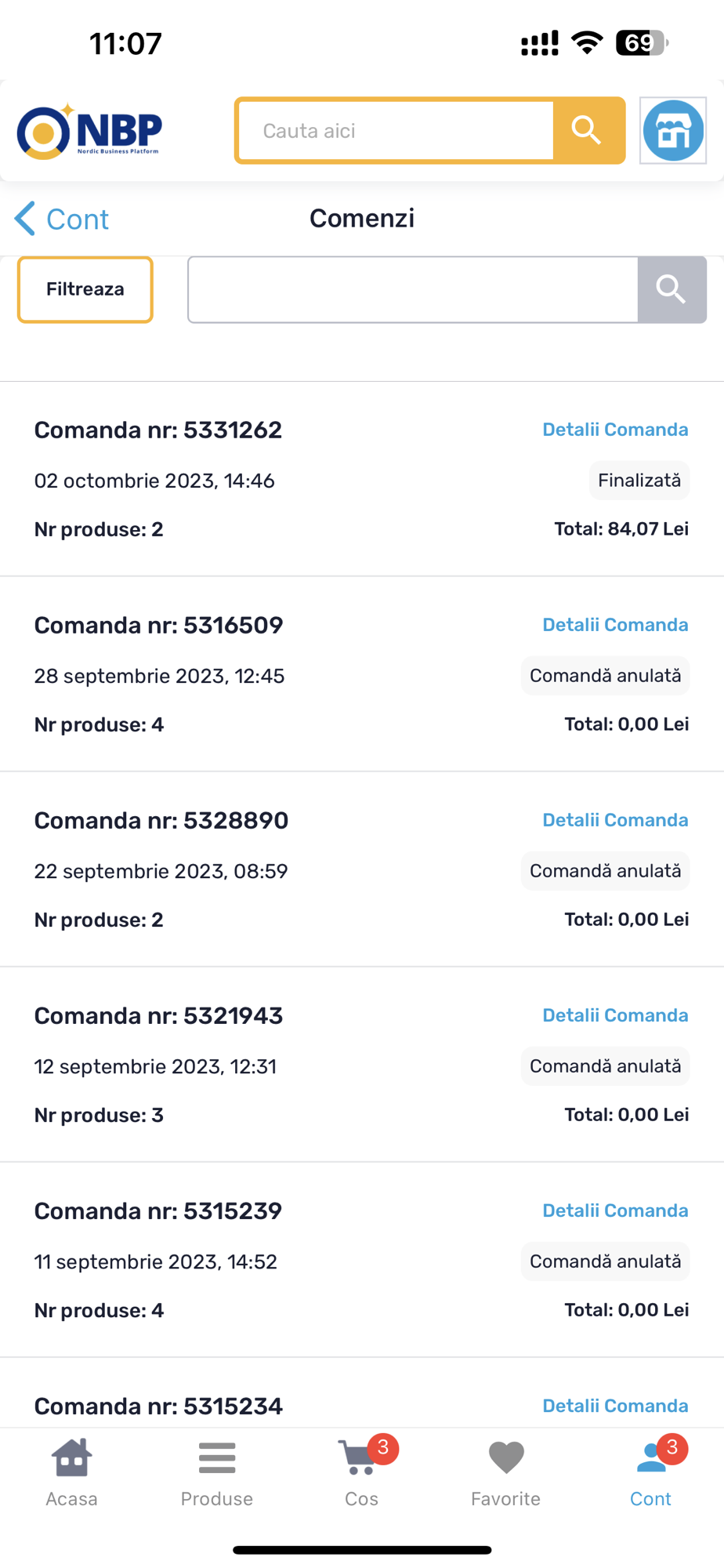Click the orders search input field
724x1568 pixels.
[x=413, y=289]
